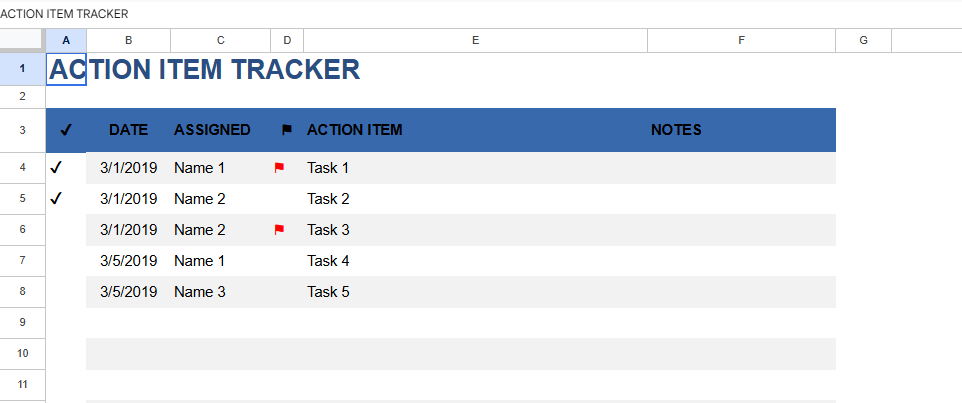Viewport: 962px width, 403px height.
Task: Click the DATE column heading
Action: tap(128, 130)
